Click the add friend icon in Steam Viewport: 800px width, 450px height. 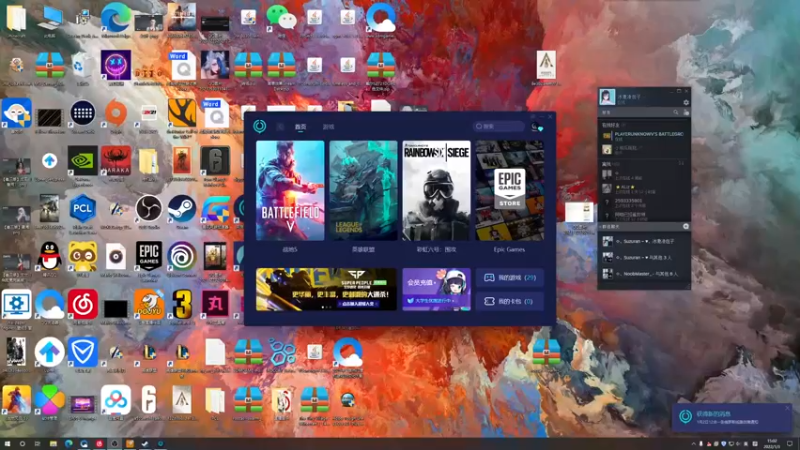[x=686, y=112]
